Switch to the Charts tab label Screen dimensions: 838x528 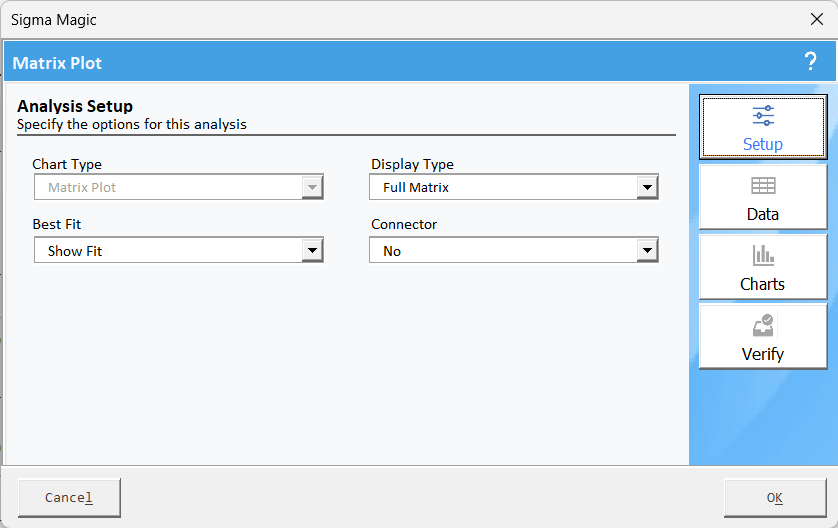pos(763,284)
